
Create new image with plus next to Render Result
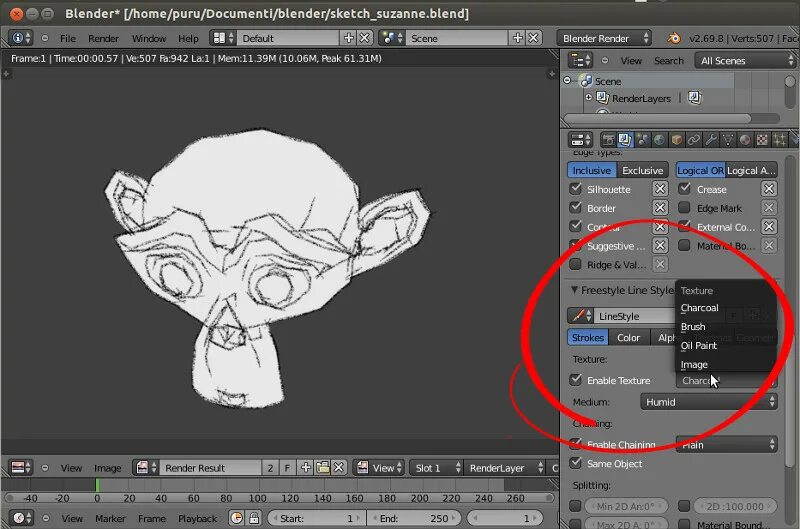coord(306,467)
